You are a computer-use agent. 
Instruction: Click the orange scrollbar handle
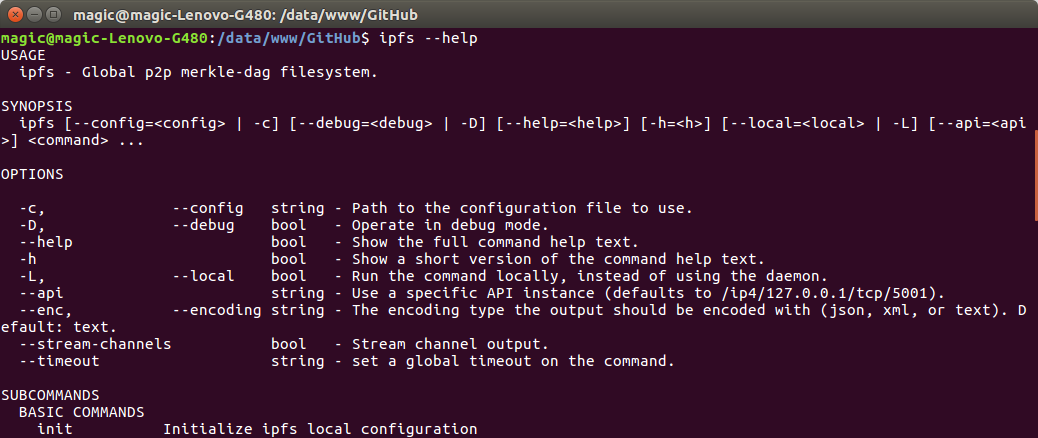pyautogui.click(x=1035, y=175)
